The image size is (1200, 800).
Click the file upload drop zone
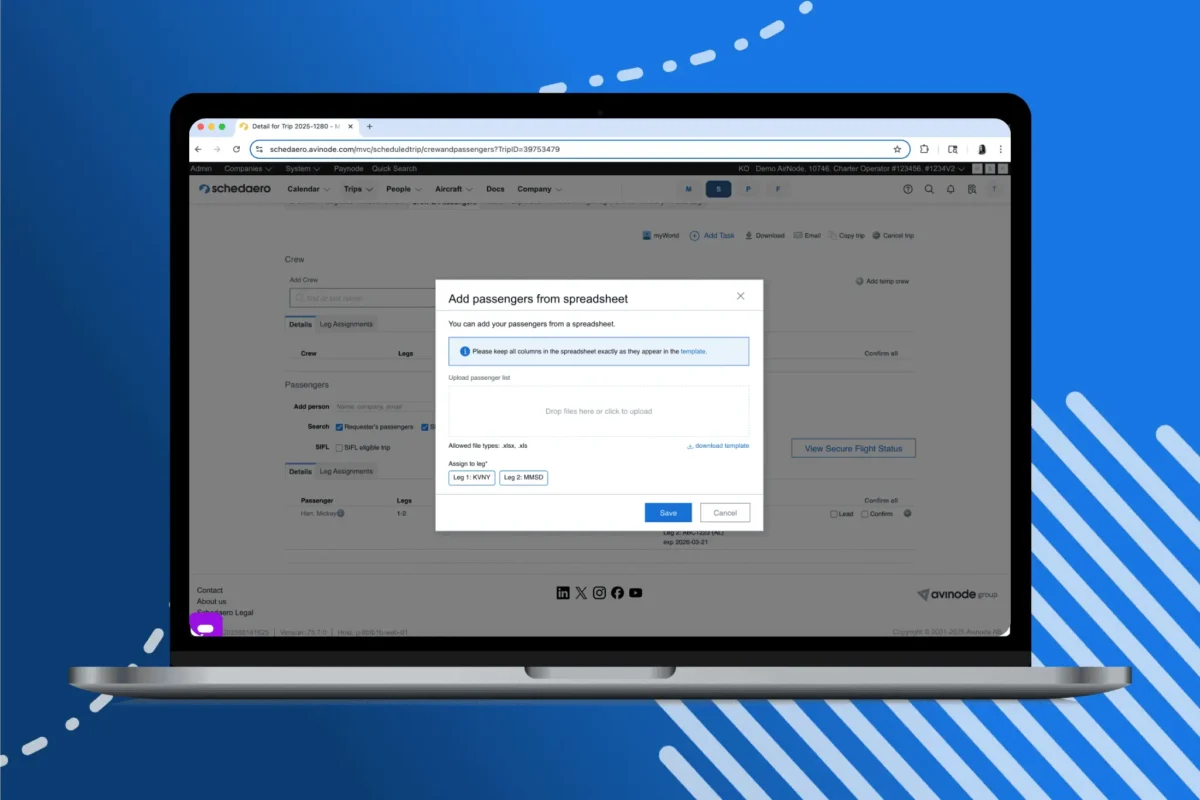tap(598, 411)
